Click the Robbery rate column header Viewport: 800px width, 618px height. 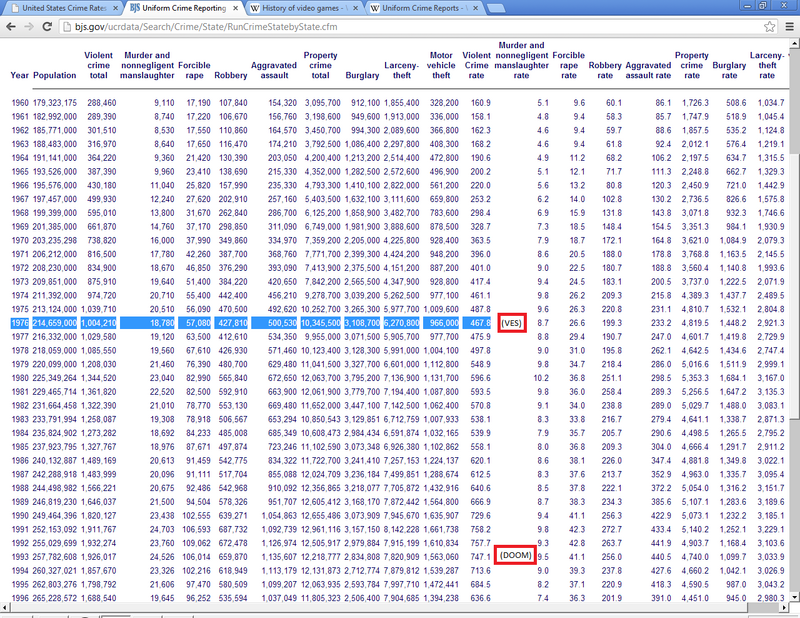click(605, 70)
